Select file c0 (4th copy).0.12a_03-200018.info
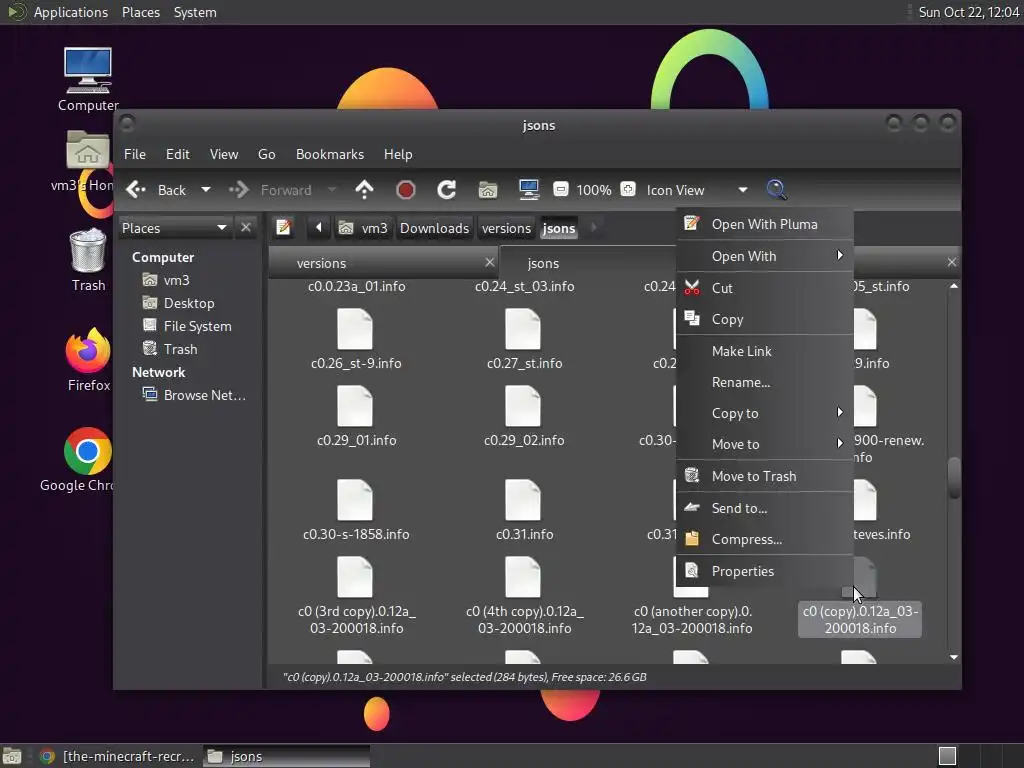1024x768 pixels. [524, 596]
